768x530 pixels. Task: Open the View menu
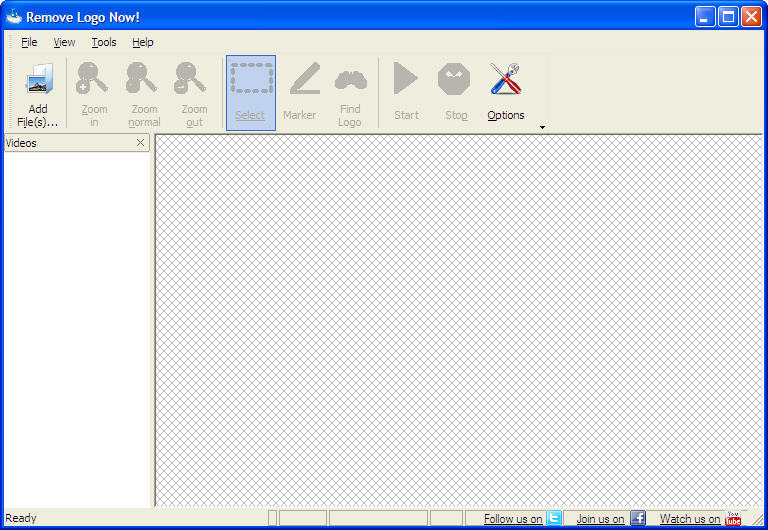(64, 43)
